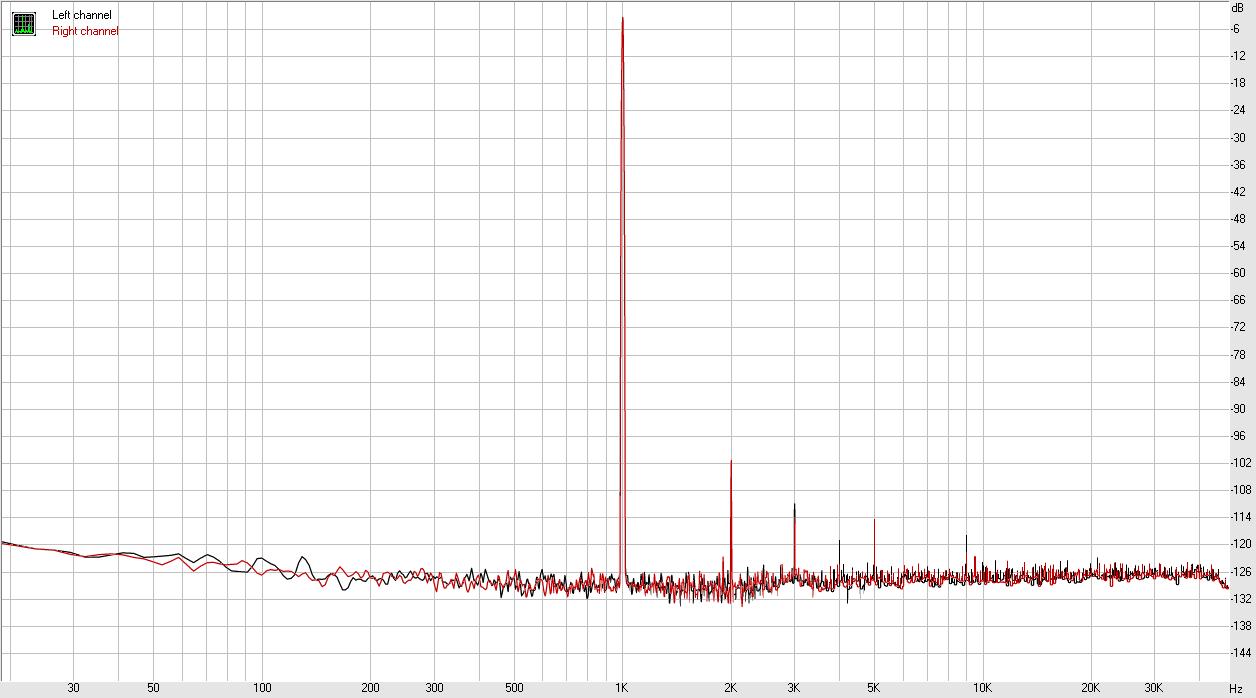Click the "dB" axis unit label

pyautogui.click(x=1237, y=7)
